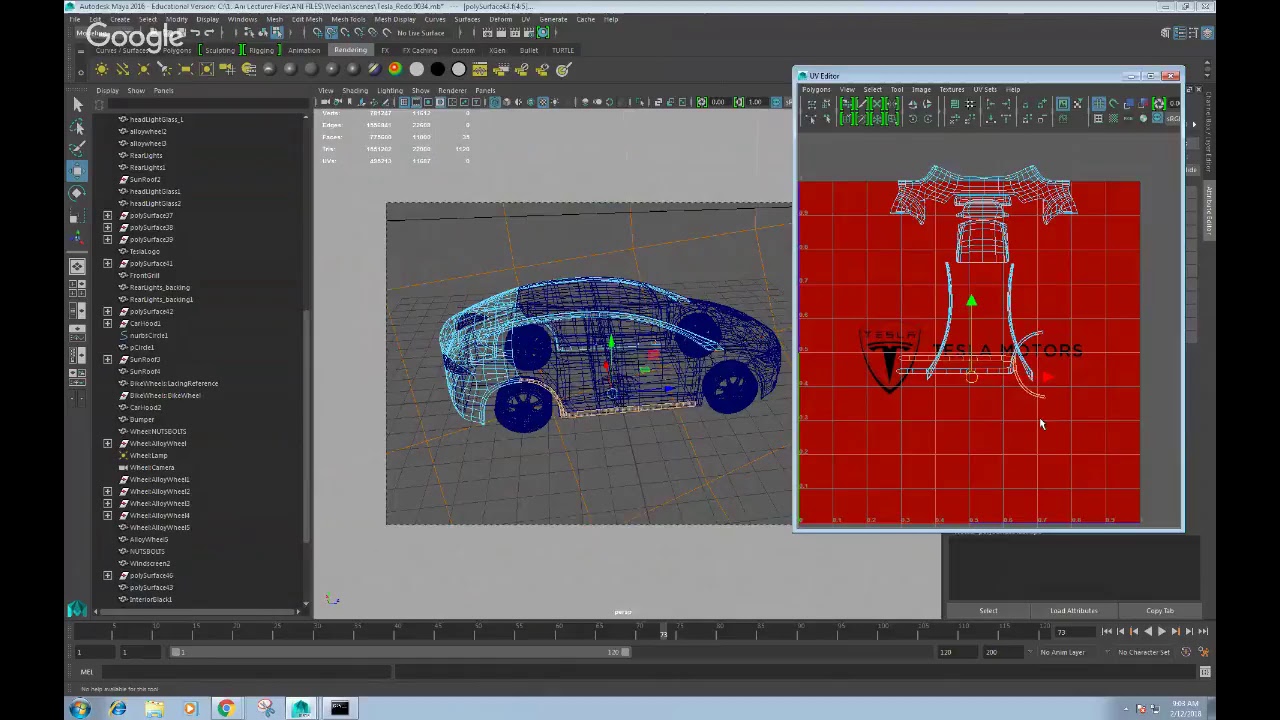Play the animation forward
Screen dimensions: 1280x720
pos(1162,631)
